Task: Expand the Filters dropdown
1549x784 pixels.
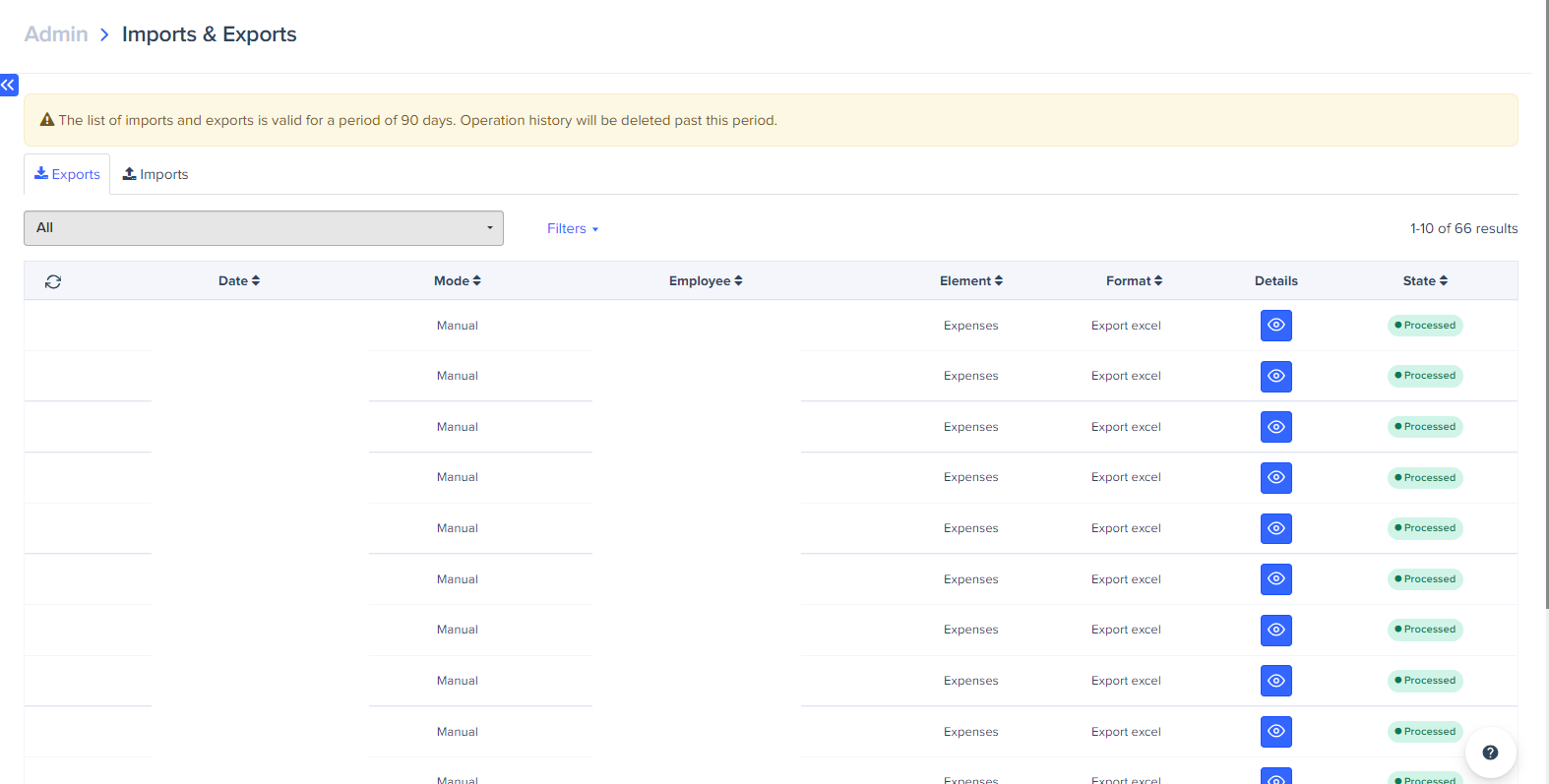Action: 573,228
